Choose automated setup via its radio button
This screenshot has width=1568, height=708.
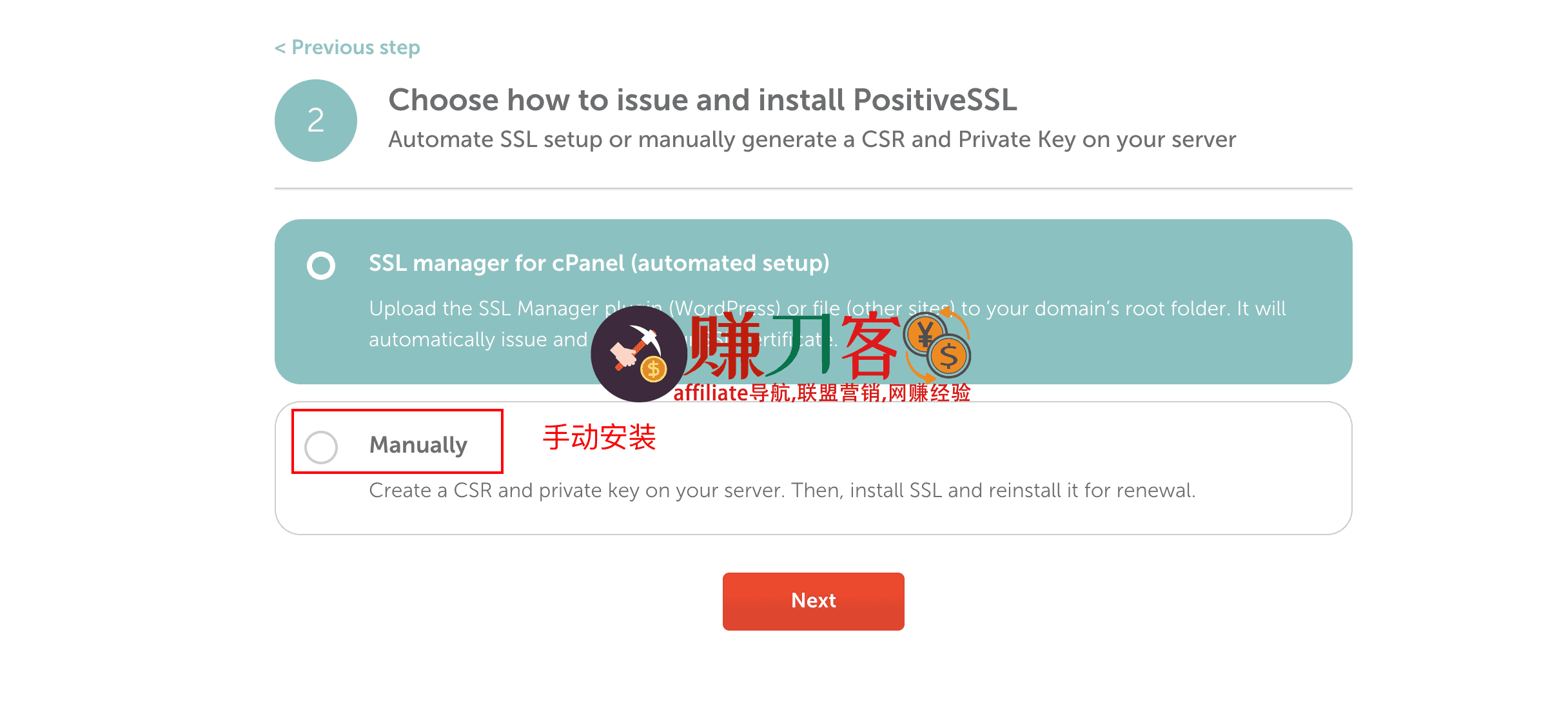pyautogui.click(x=322, y=265)
